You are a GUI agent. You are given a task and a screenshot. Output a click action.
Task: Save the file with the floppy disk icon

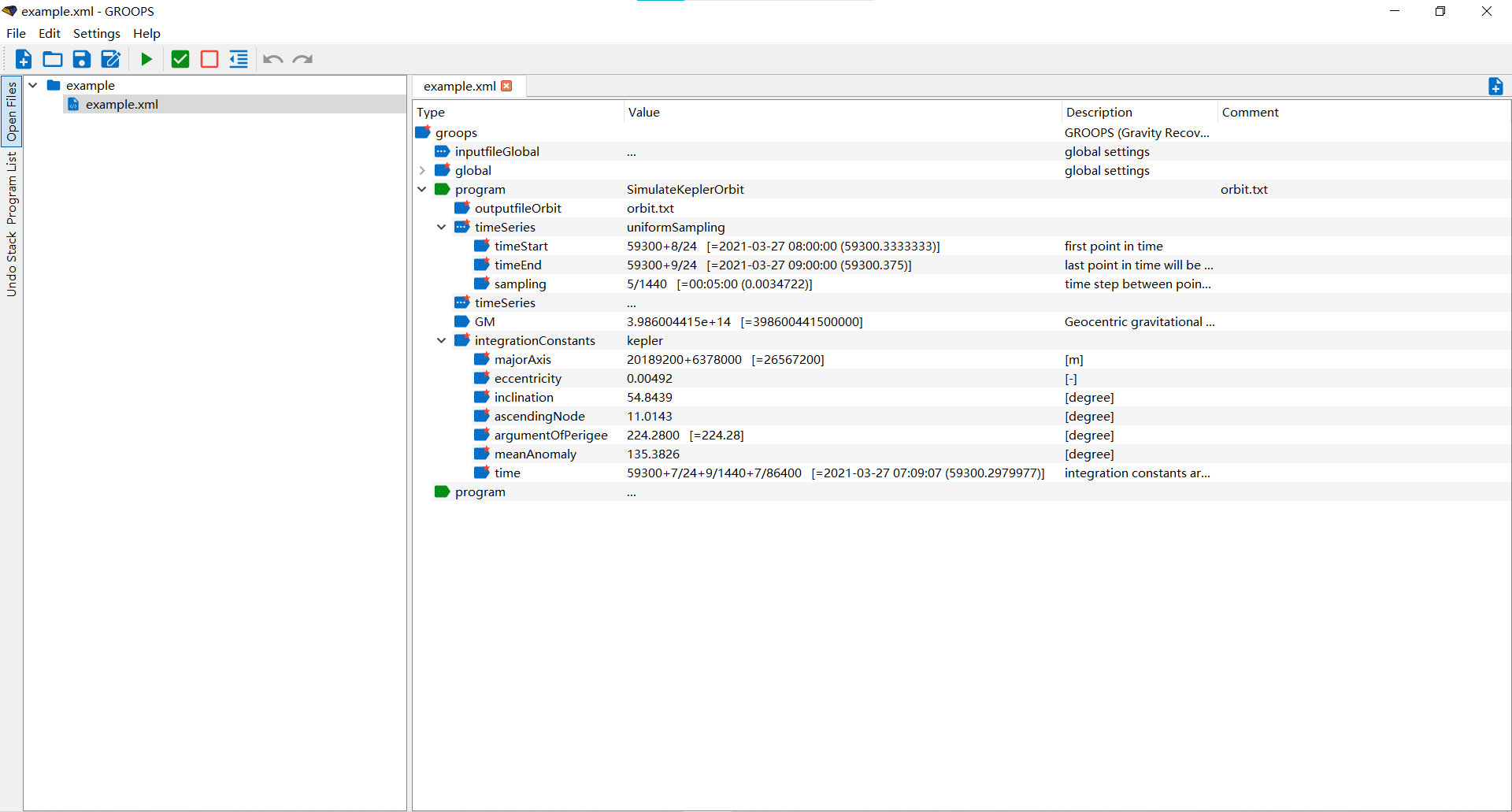tap(82, 59)
